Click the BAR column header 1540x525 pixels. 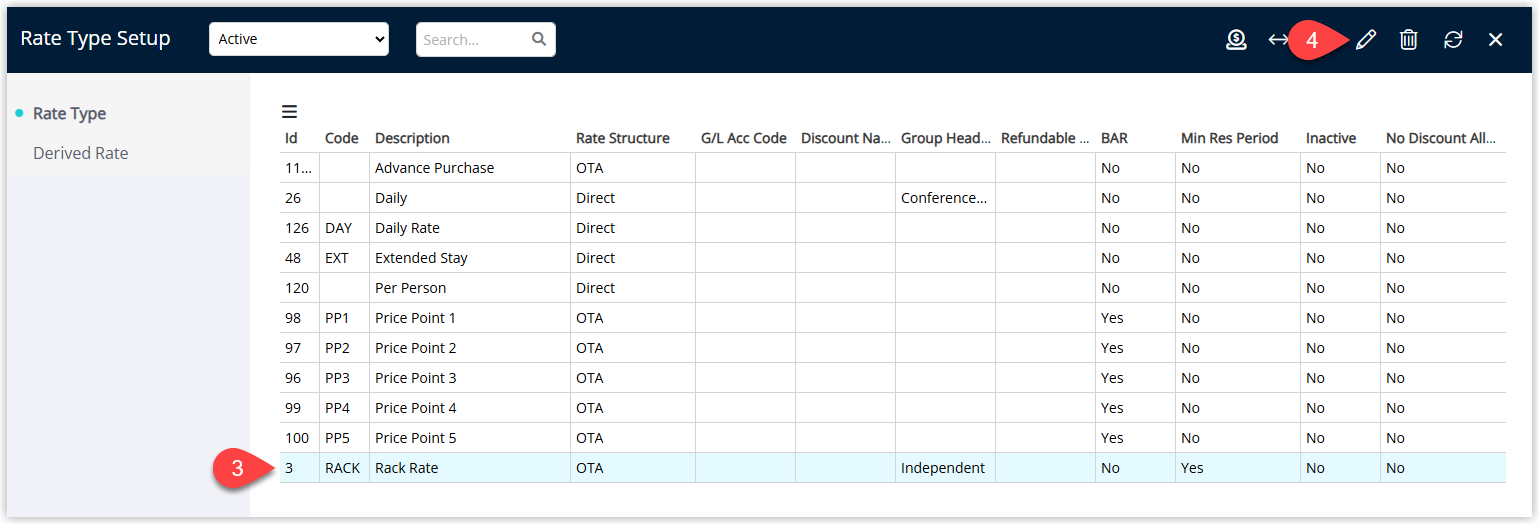click(x=1114, y=138)
